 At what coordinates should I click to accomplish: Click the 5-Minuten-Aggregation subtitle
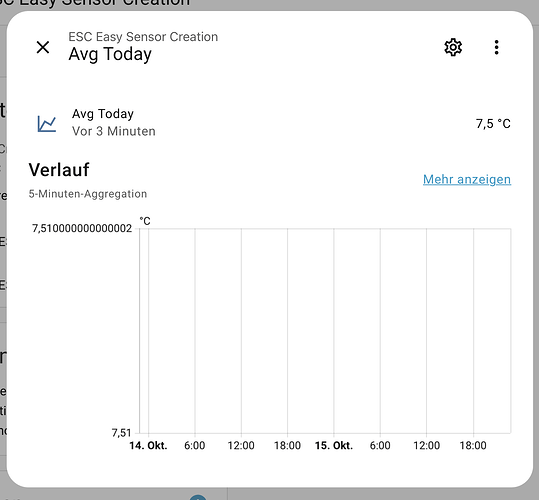pyautogui.click(x=88, y=194)
